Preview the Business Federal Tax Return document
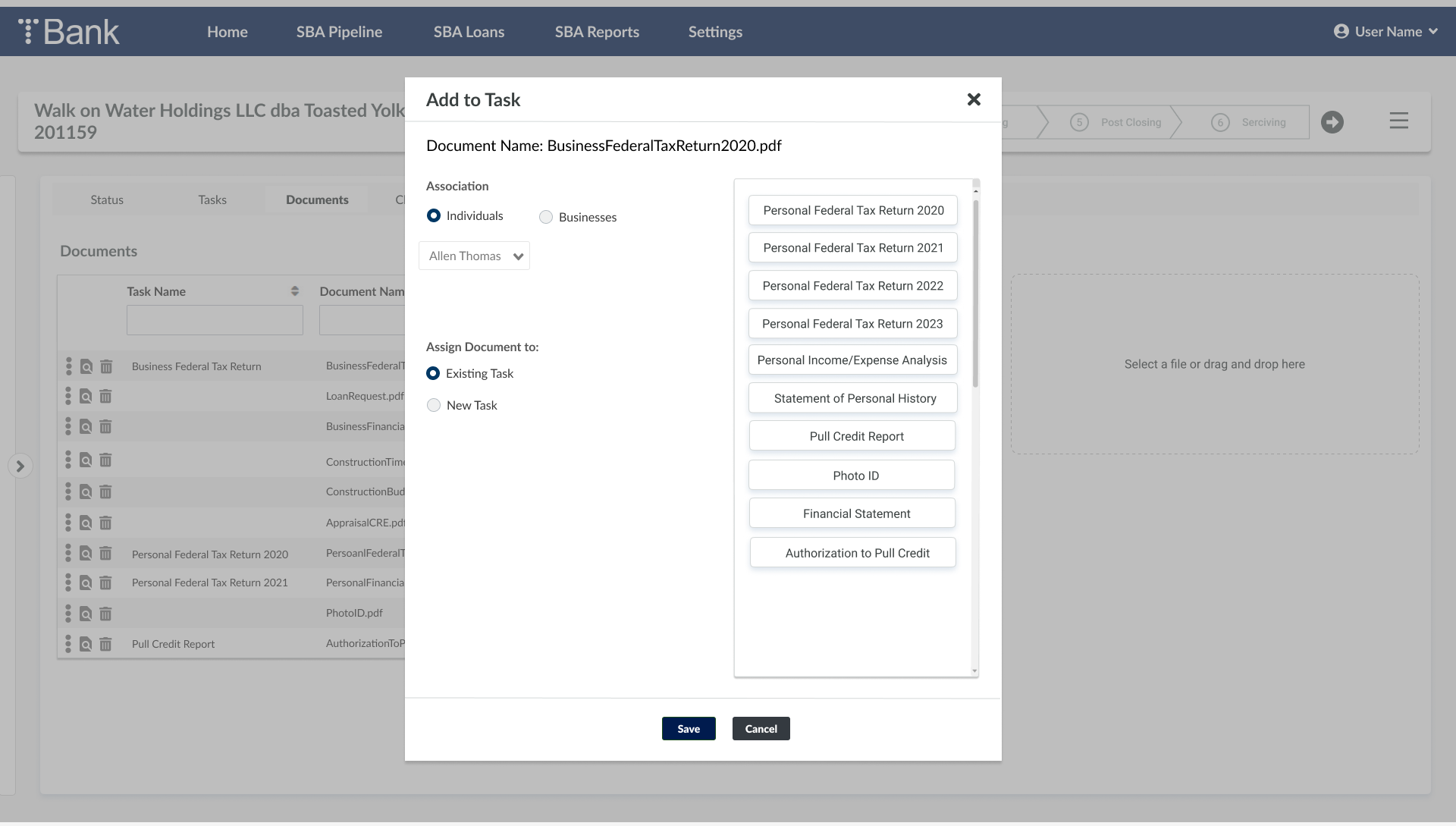1456x826 pixels. 86,367
